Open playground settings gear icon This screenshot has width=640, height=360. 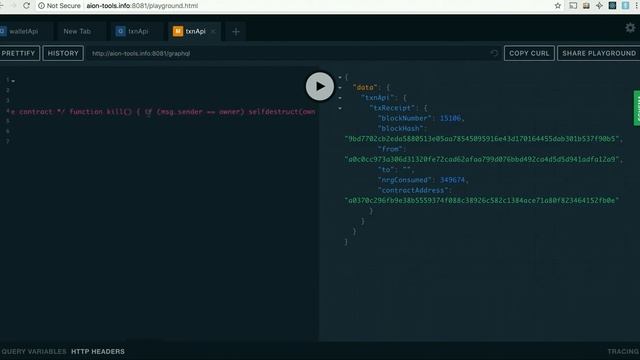point(630,28)
